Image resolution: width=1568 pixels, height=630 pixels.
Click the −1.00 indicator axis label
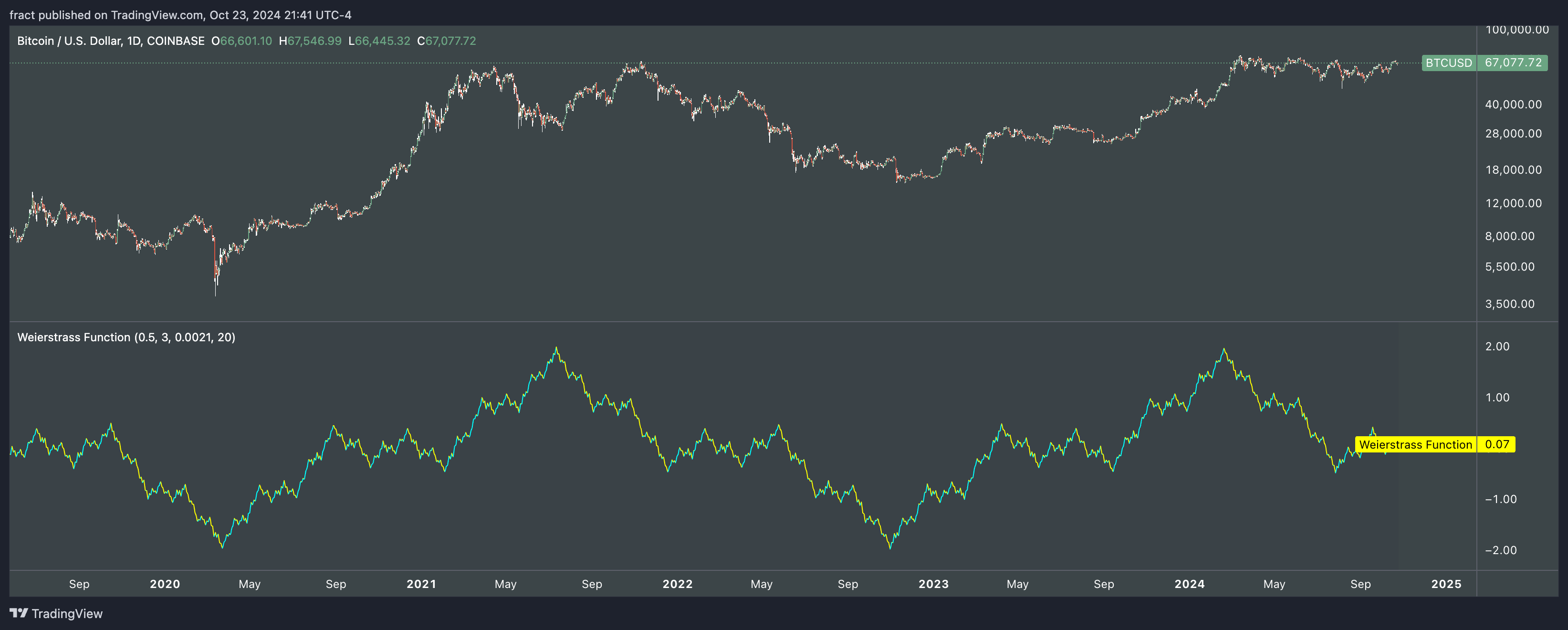[1500, 499]
